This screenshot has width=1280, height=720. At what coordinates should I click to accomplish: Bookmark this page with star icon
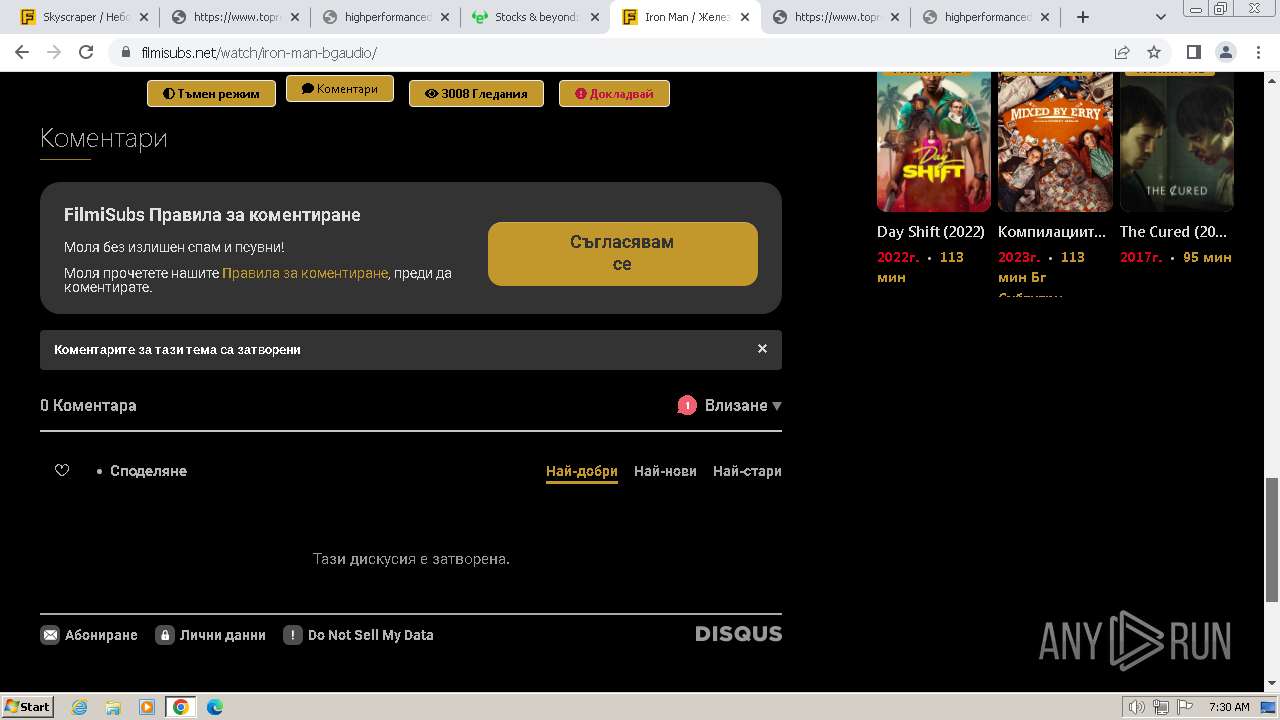(1154, 52)
